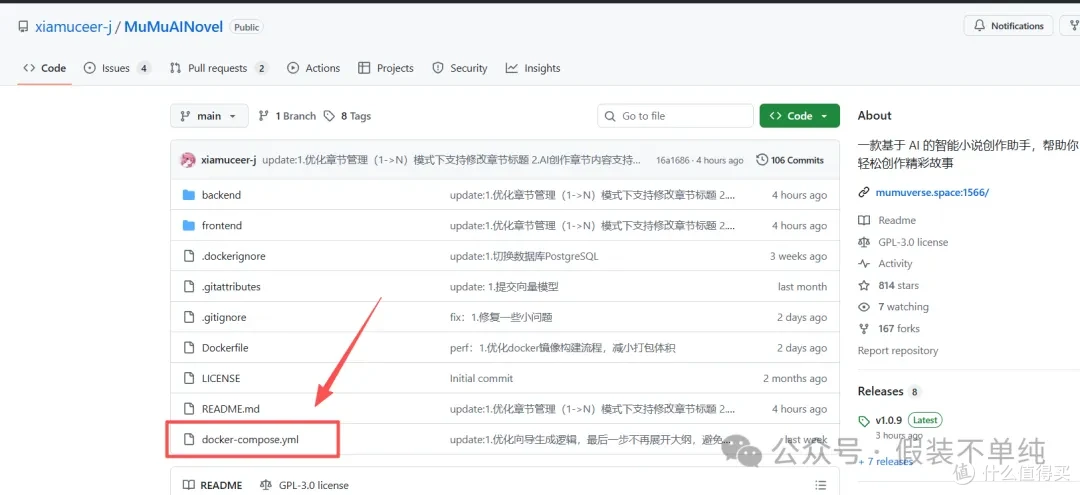View the 814 stars link
The height and width of the screenshot is (495, 1080).
[x=898, y=285]
